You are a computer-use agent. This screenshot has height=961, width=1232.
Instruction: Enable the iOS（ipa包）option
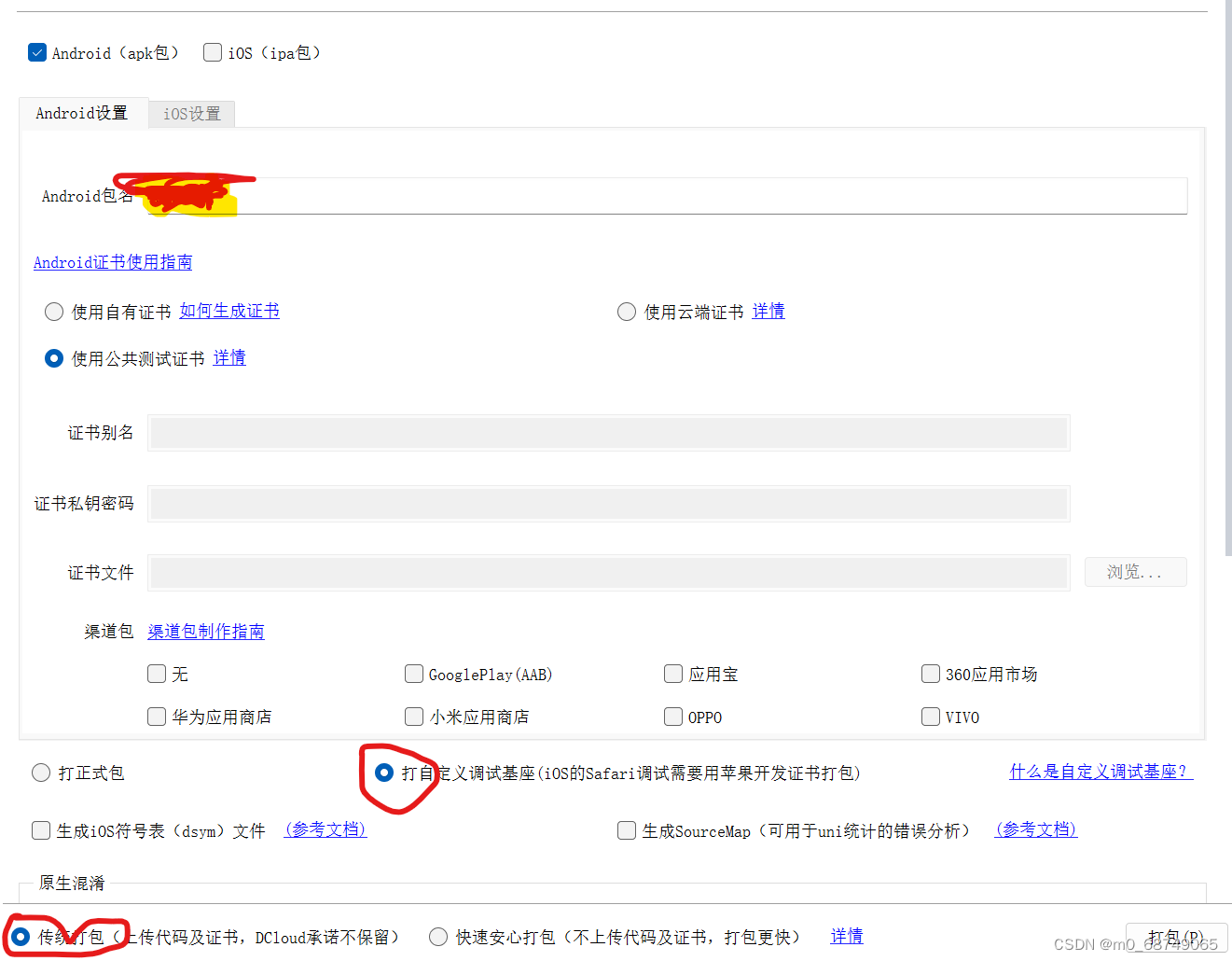click(212, 52)
